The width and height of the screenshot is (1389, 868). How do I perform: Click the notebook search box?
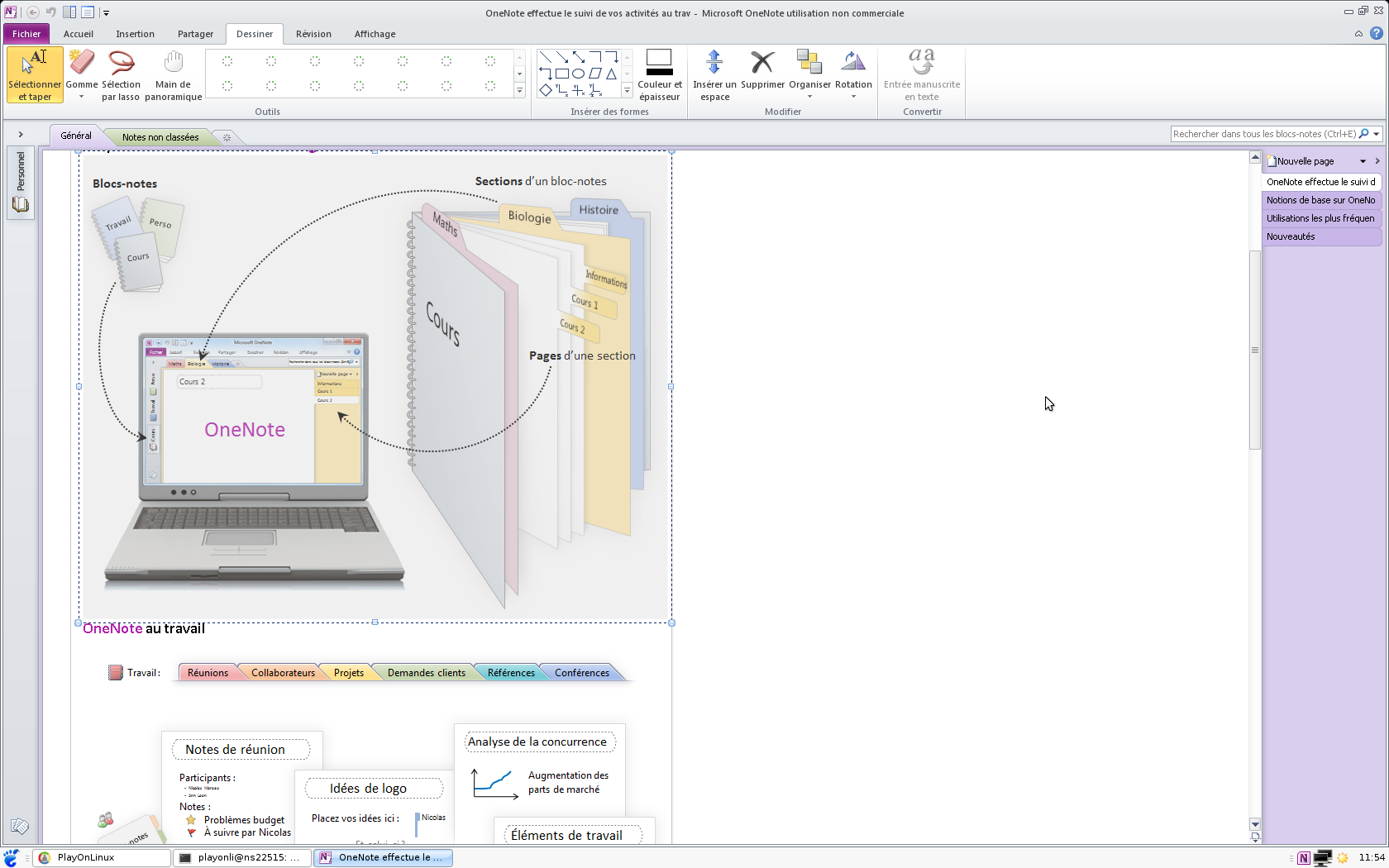pos(1263,134)
